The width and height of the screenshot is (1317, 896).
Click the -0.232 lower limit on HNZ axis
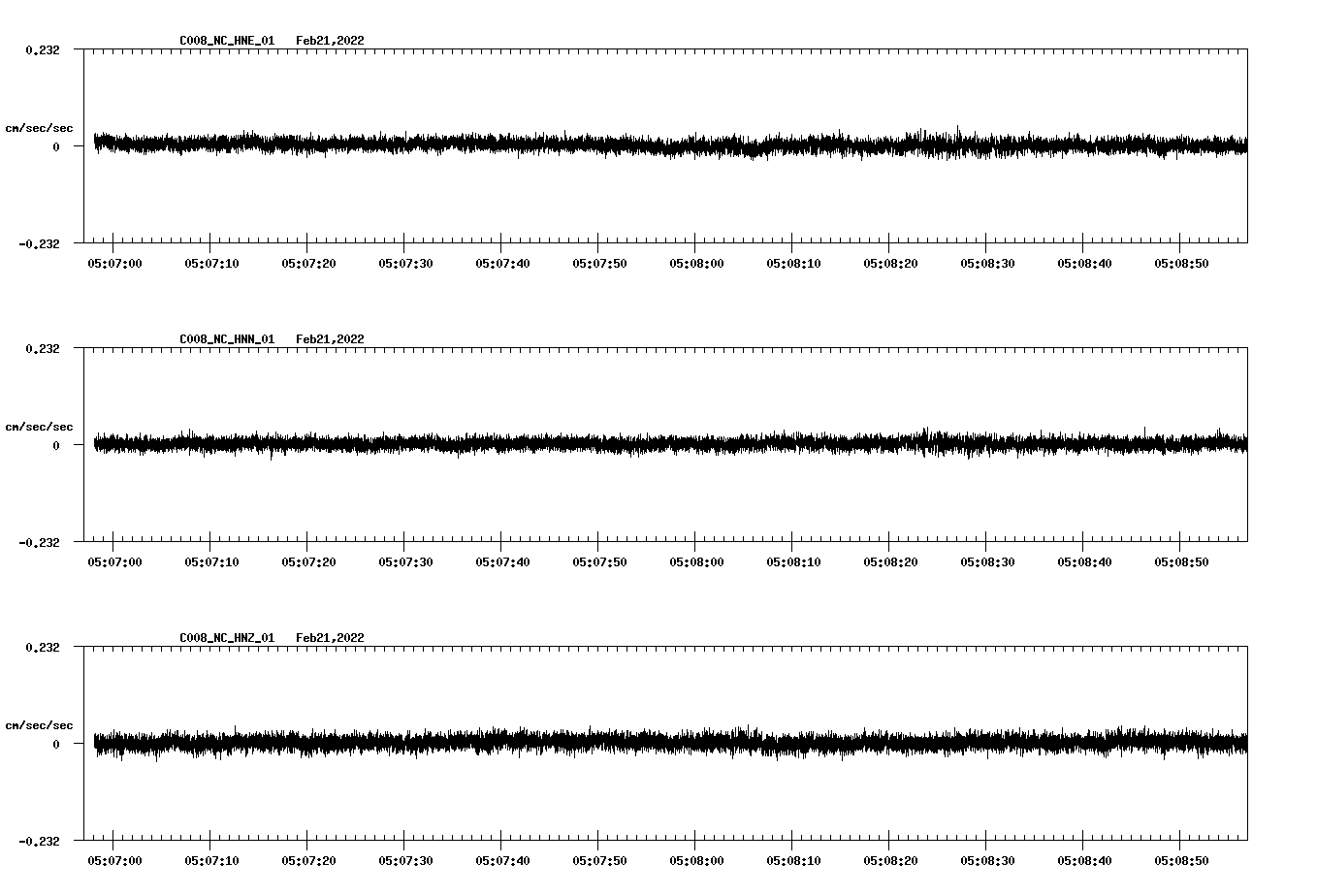pos(39,841)
